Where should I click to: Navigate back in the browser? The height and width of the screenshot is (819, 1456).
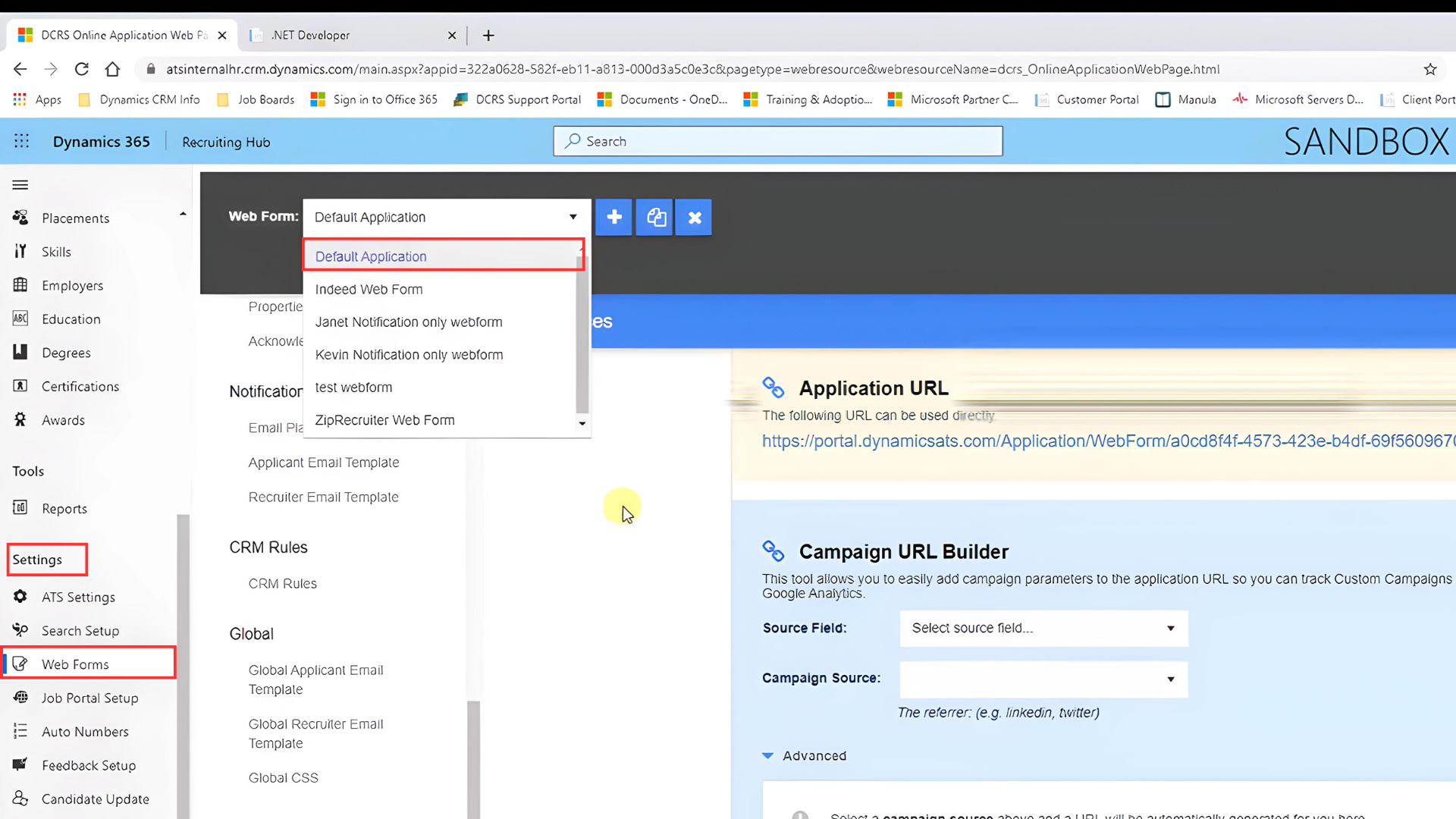tap(20, 69)
